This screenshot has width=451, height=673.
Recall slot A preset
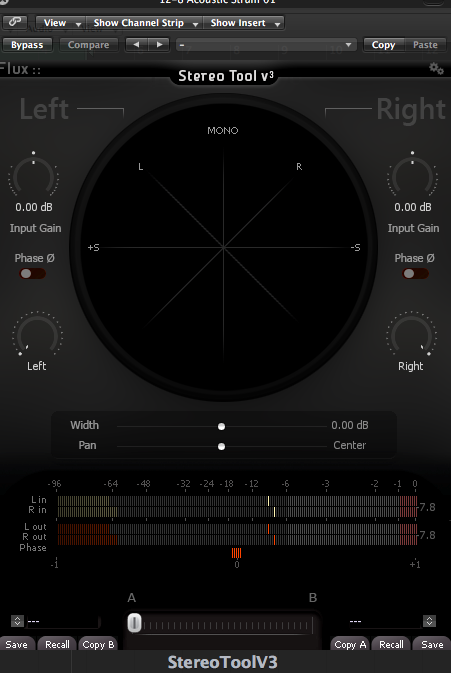pyautogui.click(x=57, y=644)
